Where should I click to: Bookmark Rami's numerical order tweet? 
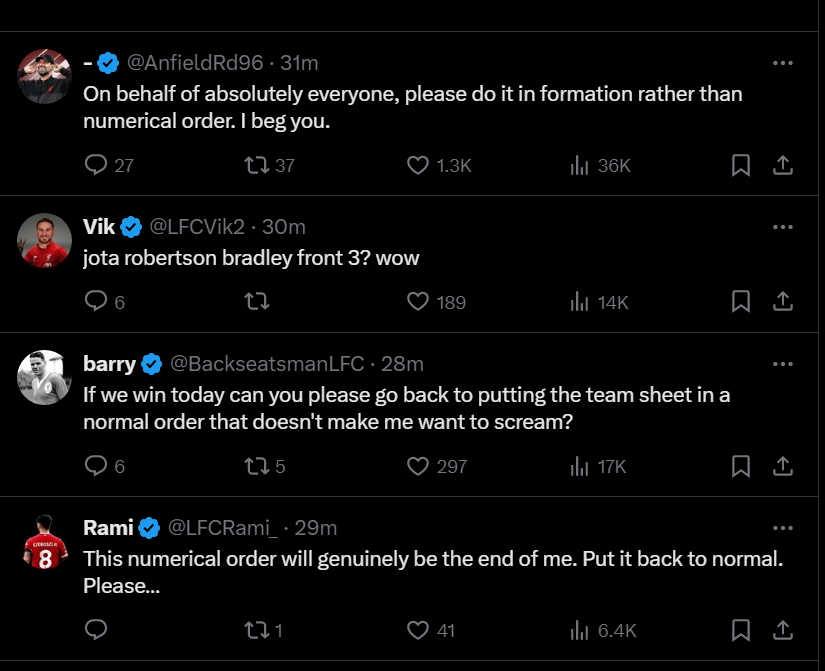point(741,630)
